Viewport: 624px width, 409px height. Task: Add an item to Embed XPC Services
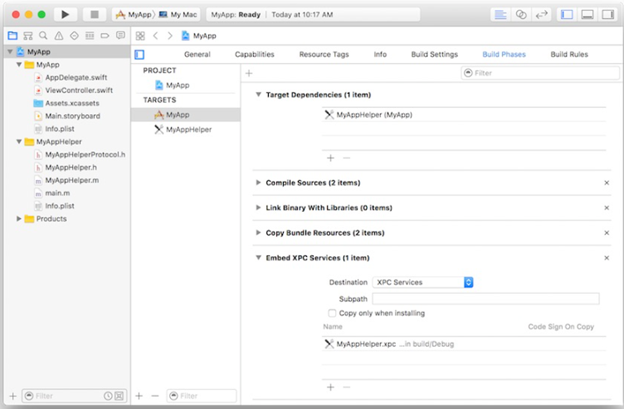tap(330, 387)
